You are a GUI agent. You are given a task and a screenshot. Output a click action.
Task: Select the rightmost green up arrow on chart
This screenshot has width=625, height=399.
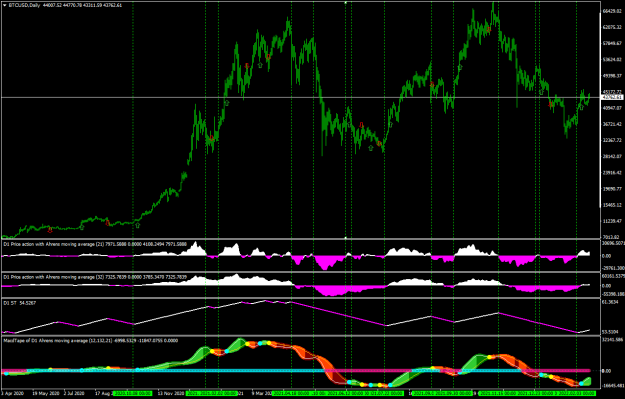pos(581,107)
